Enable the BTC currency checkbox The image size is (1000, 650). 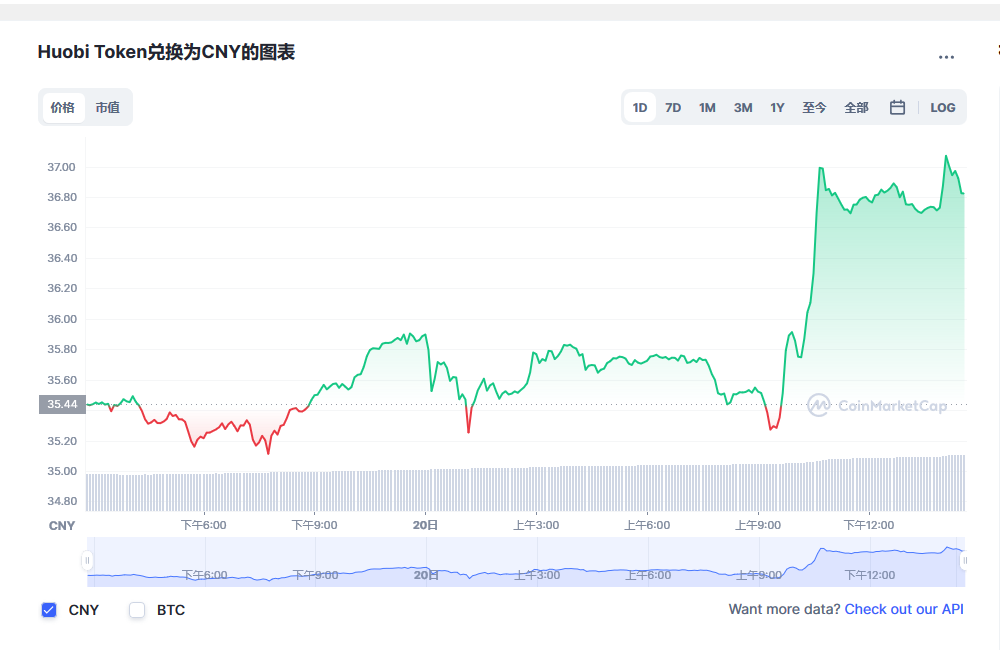coord(137,610)
